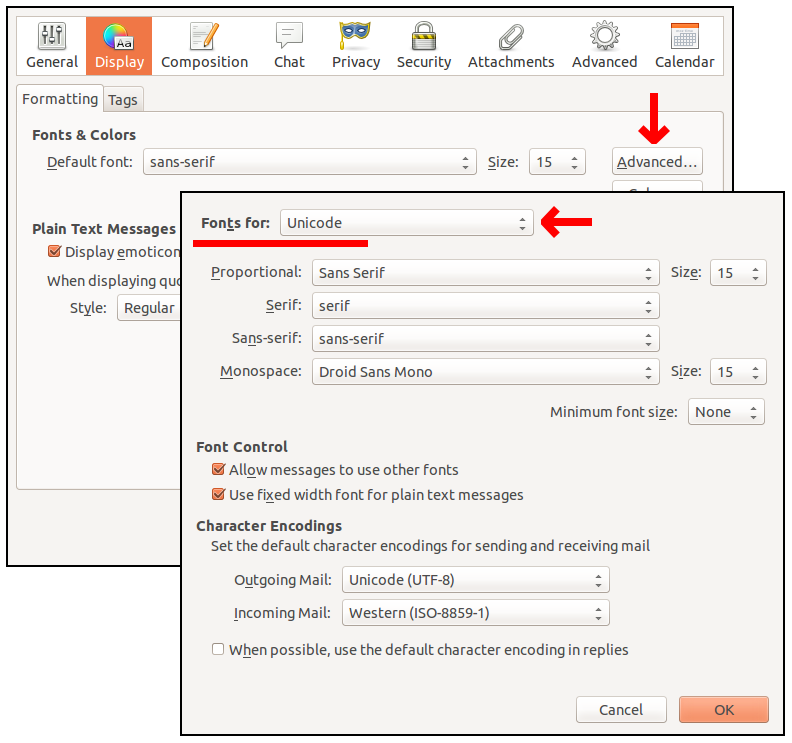This screenshot has height=743, width=792.
Task: Select the Display preferences icon
Action: coord(120,46)
